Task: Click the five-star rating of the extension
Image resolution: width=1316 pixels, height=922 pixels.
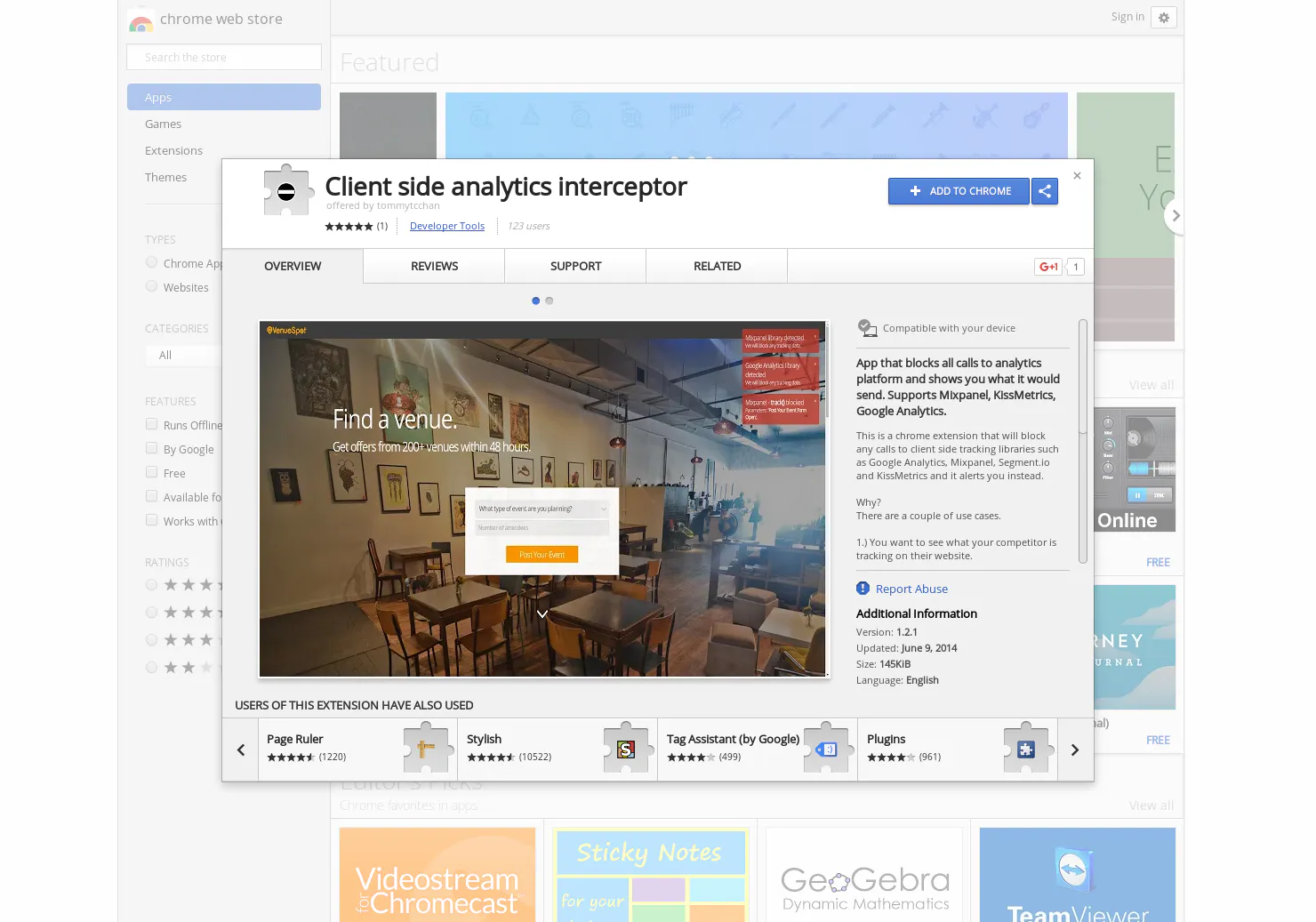Action: click(x=349, y=227)
